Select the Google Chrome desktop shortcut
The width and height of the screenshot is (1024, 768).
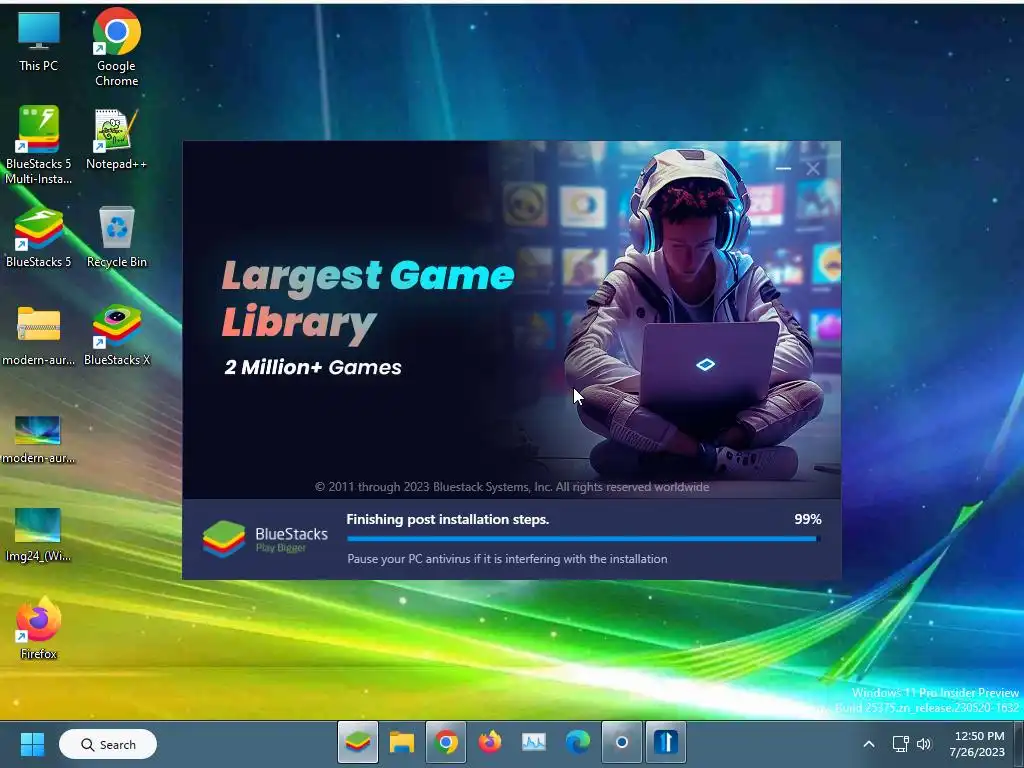click(x=116, y=47)
